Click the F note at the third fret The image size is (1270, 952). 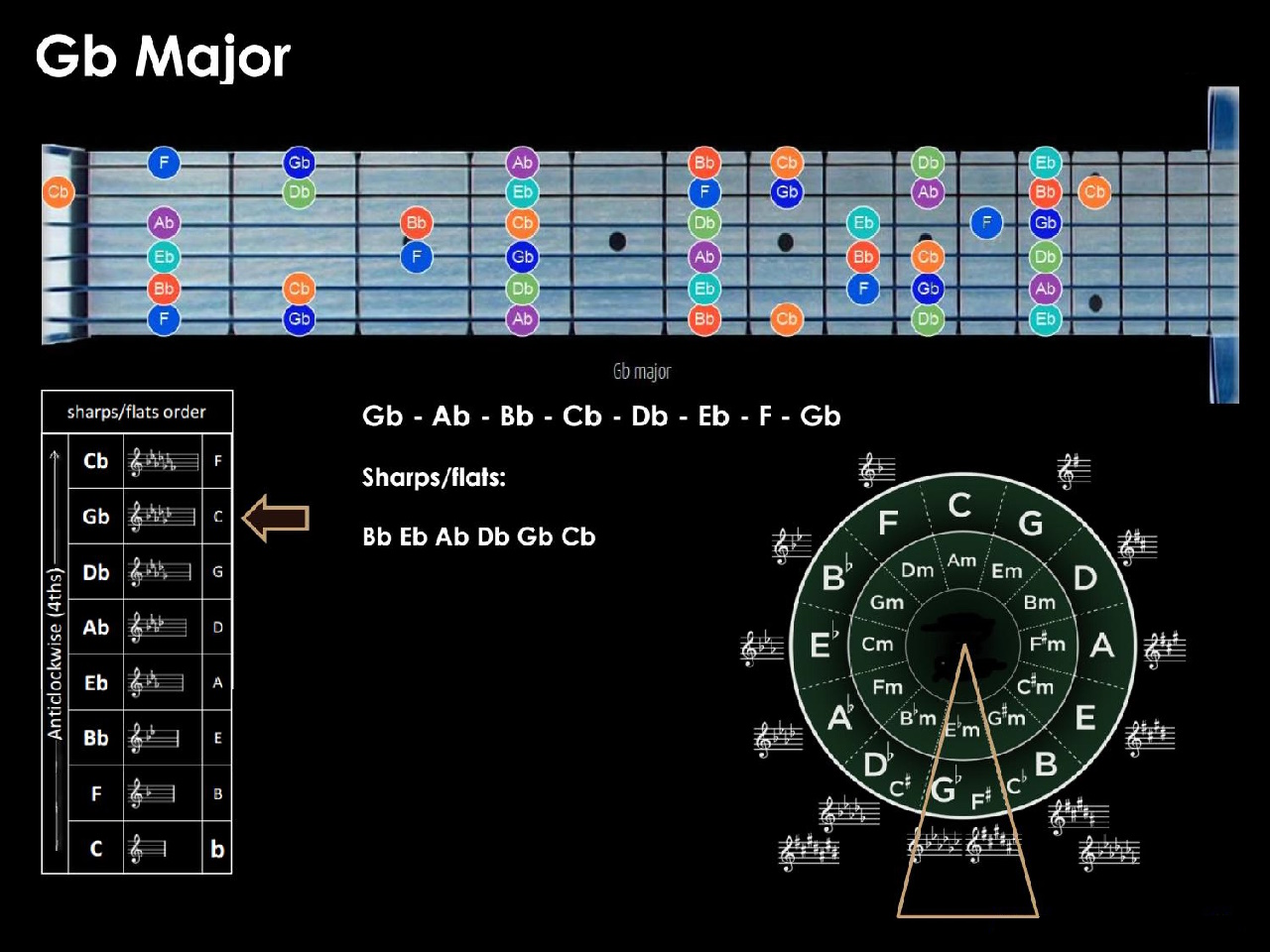tap(417, 257)
